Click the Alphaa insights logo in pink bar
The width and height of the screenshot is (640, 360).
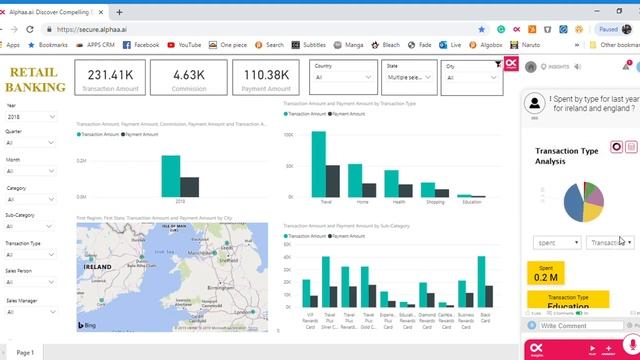click(x=536, y=349)
